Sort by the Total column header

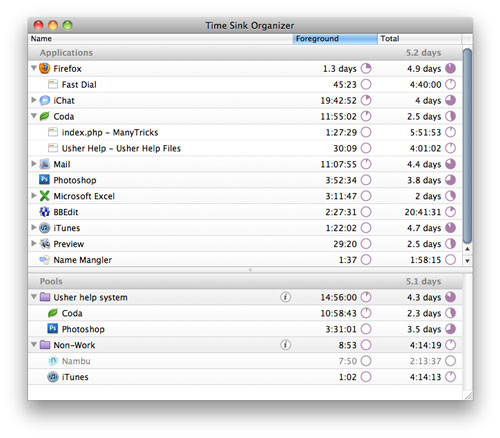click(x=420, y=39)
